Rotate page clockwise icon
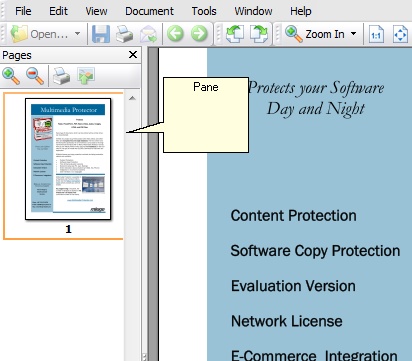Image resolution: width=412 pixels, height=361 pixels. tap(259, 34)
